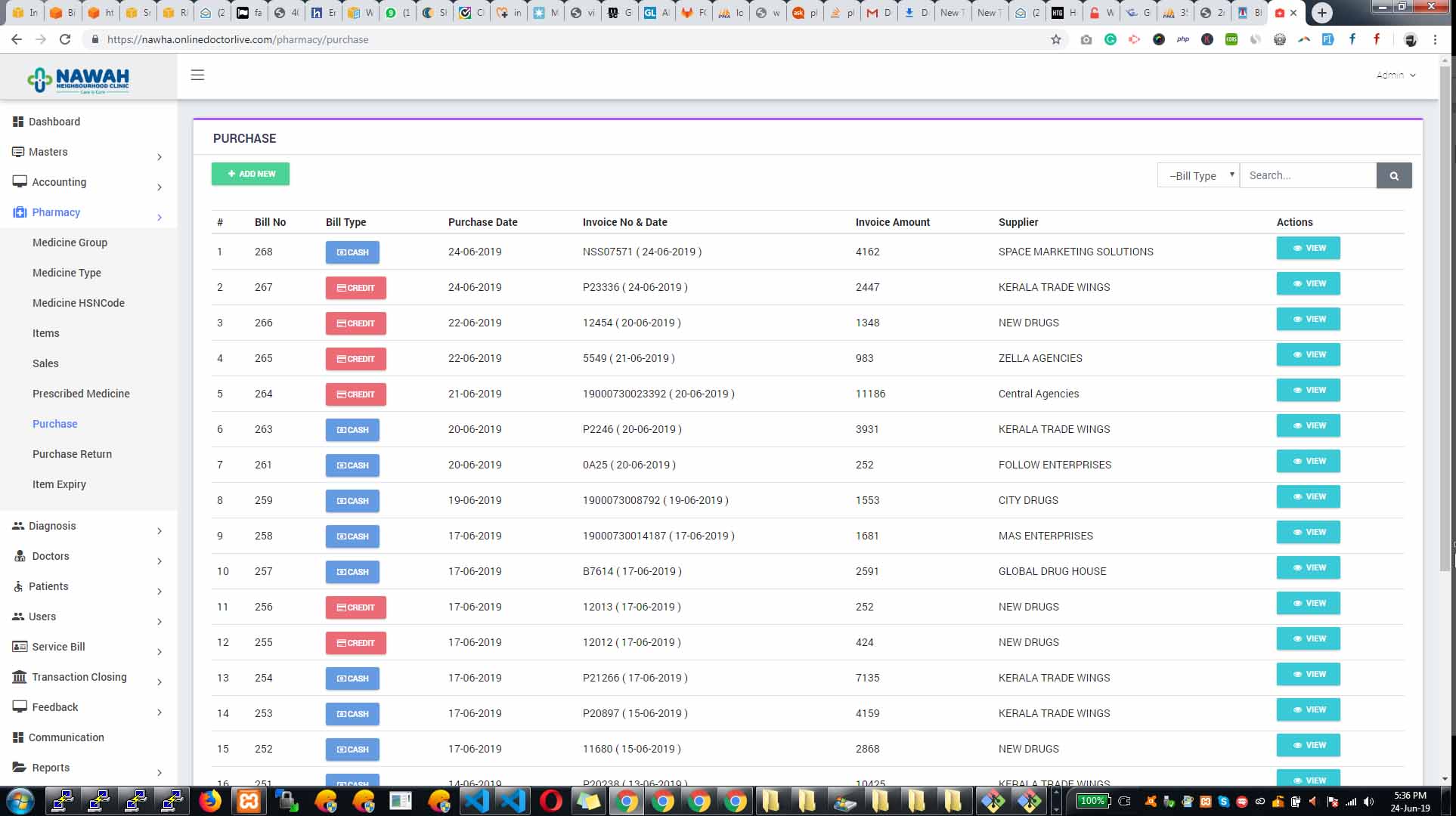Click the Feedback monitor icon
The height and width of the screenshot is (816, 1456).
point(20,707)
